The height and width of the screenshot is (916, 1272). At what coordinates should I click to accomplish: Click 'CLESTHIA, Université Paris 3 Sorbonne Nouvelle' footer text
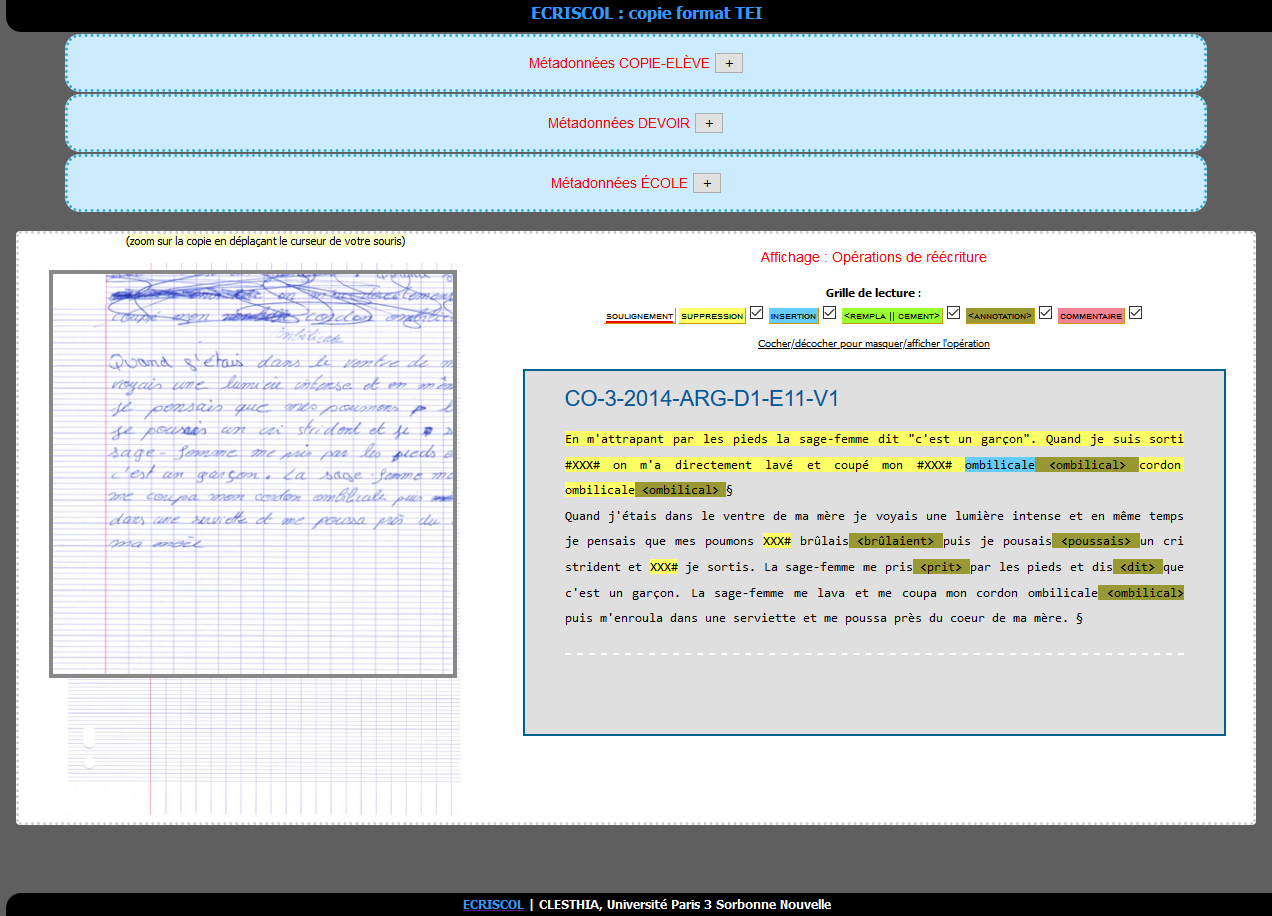(x=685, y=905)
